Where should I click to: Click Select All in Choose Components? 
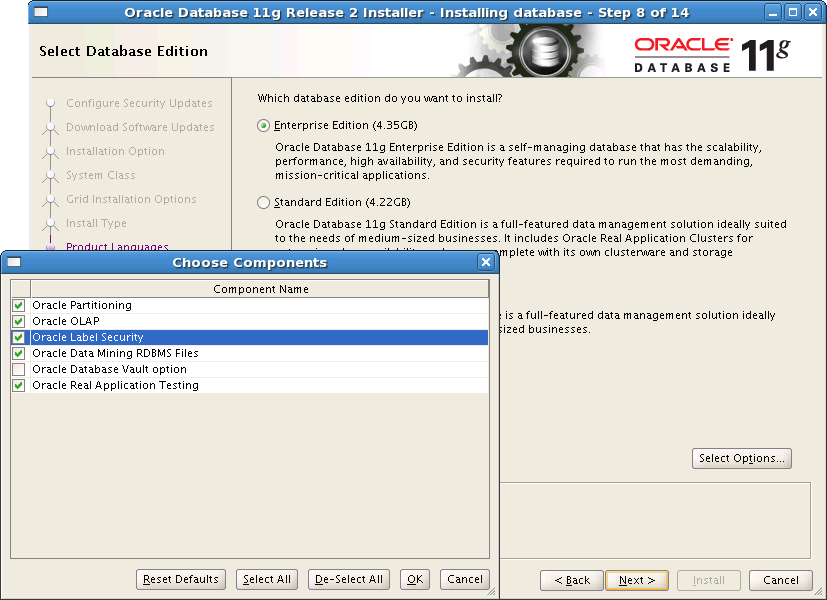[267, 579]
